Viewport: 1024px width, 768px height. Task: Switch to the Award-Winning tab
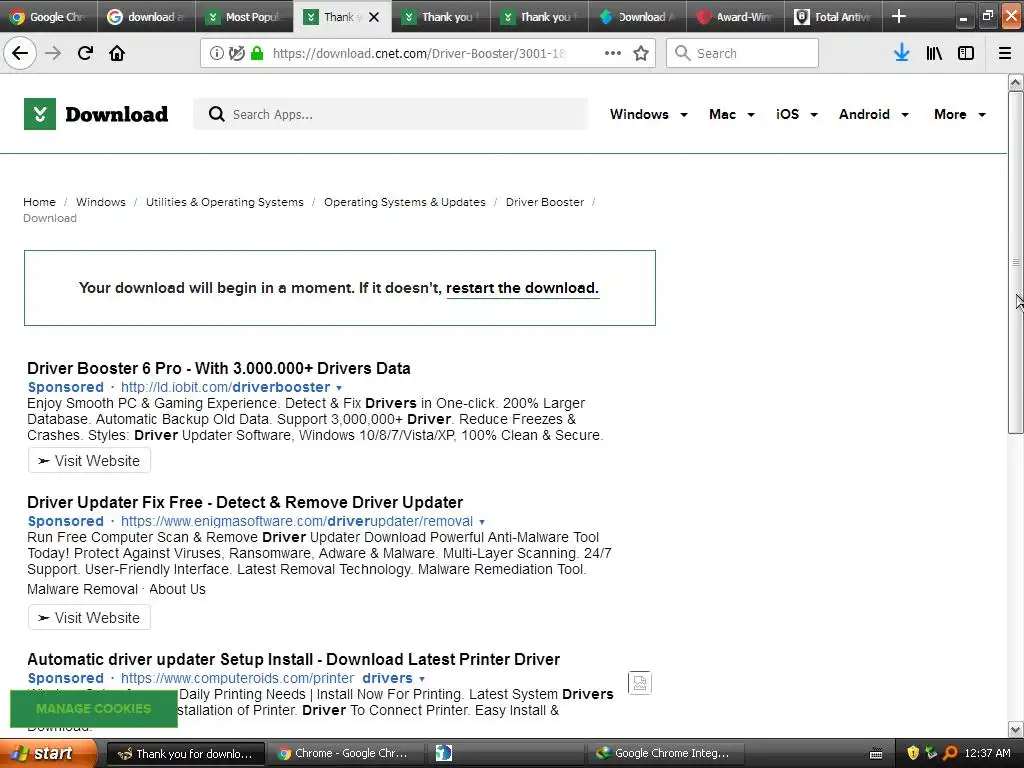[736, 16]
